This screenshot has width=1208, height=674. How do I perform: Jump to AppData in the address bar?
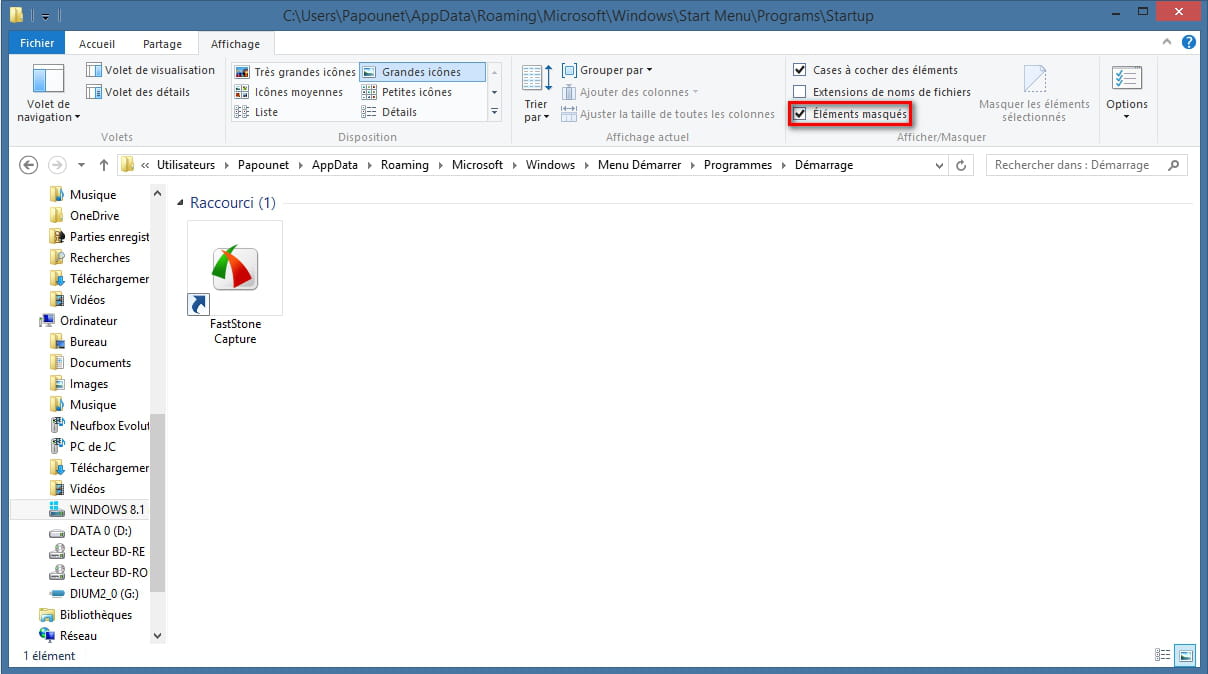pyautogui.click(x=334, y=165)
